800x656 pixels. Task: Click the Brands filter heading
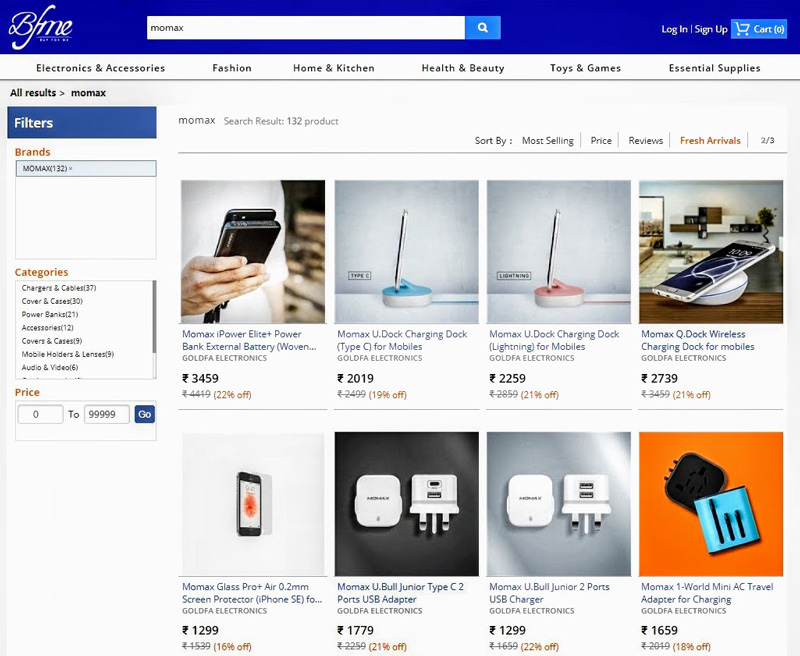click(x=33, y=152)
